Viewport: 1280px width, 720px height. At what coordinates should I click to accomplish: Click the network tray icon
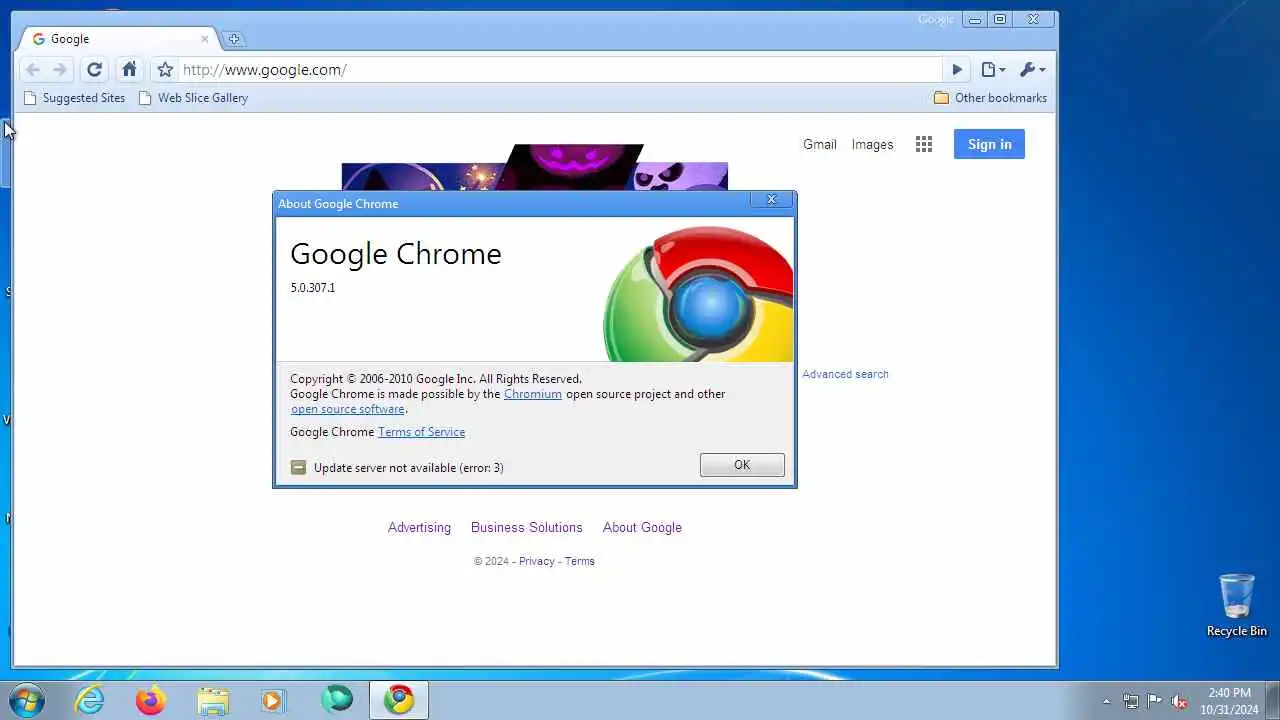1130,701
